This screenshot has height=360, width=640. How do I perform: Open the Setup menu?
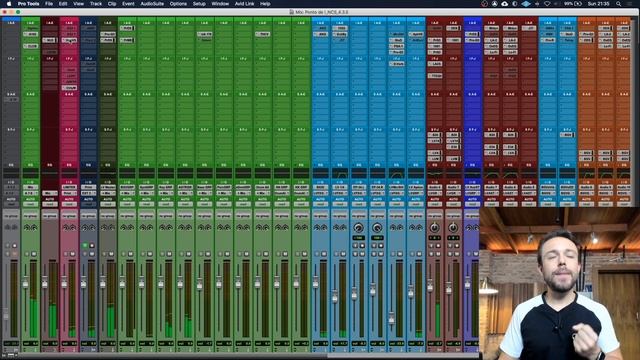pos(199,4)
